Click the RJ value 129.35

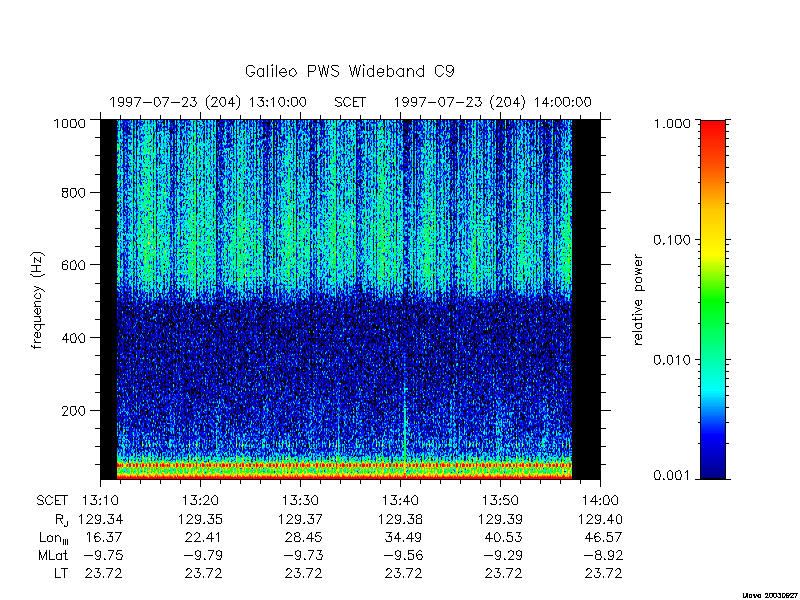click(x=200, y=519)
